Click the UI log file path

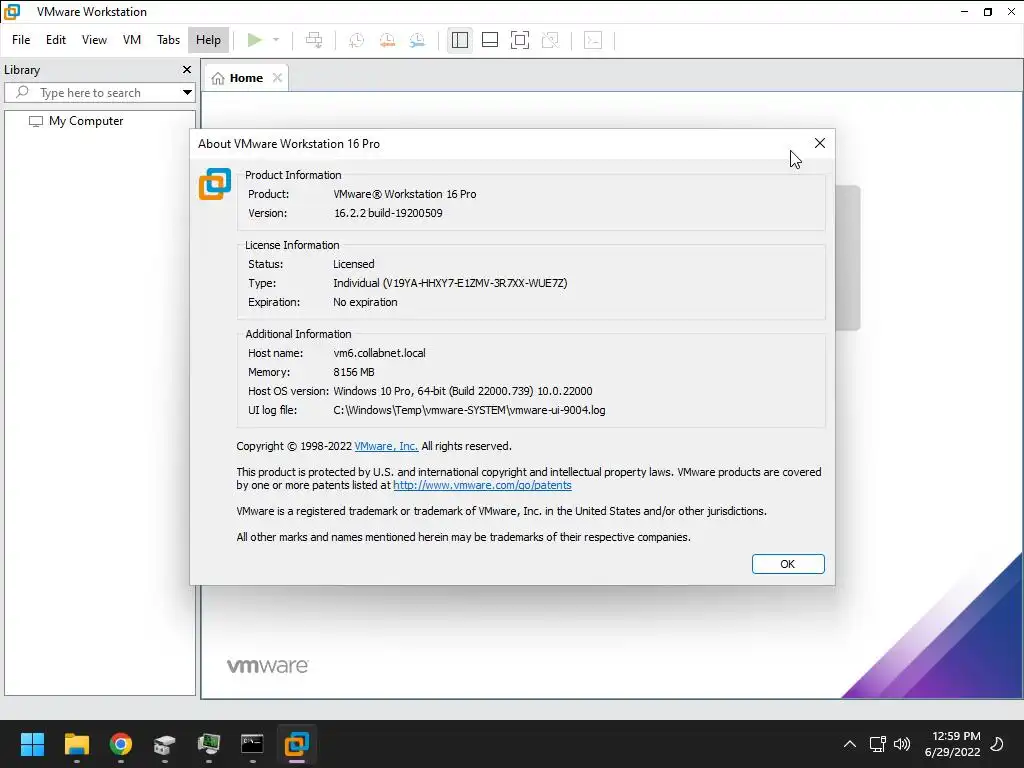pos(469,410)
